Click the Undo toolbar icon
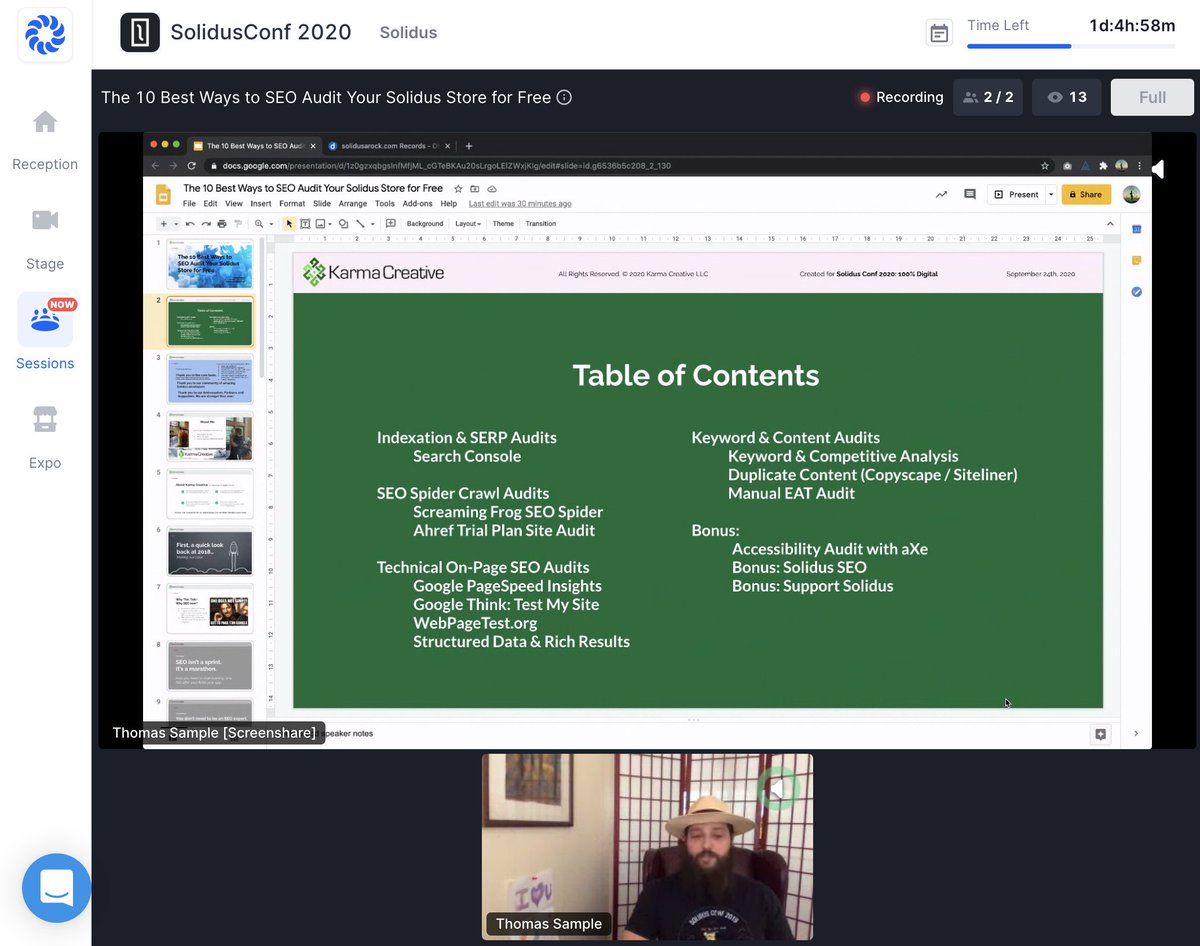Screen dimensions: 1200x946 tap(191, 224)
